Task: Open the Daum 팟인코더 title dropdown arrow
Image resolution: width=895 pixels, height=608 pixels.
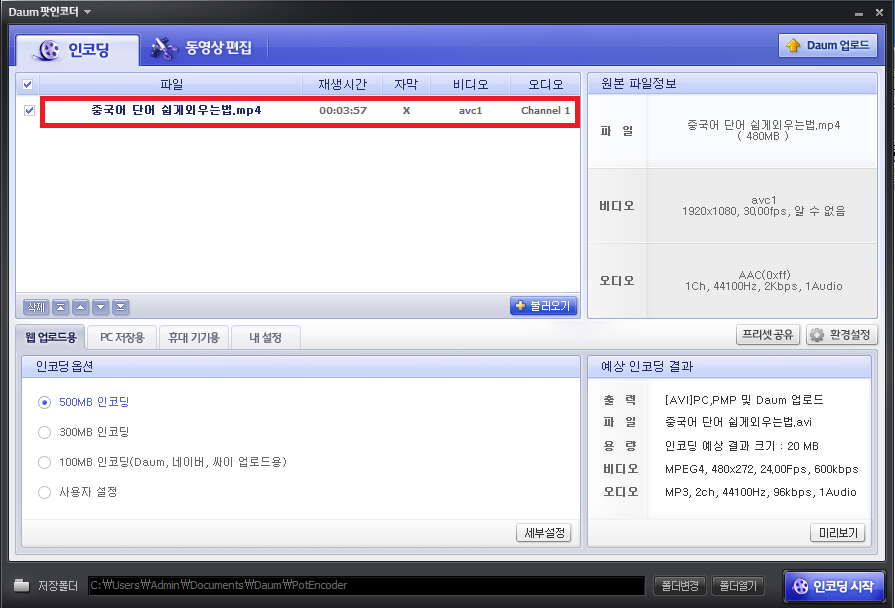Action: (87, 11)
